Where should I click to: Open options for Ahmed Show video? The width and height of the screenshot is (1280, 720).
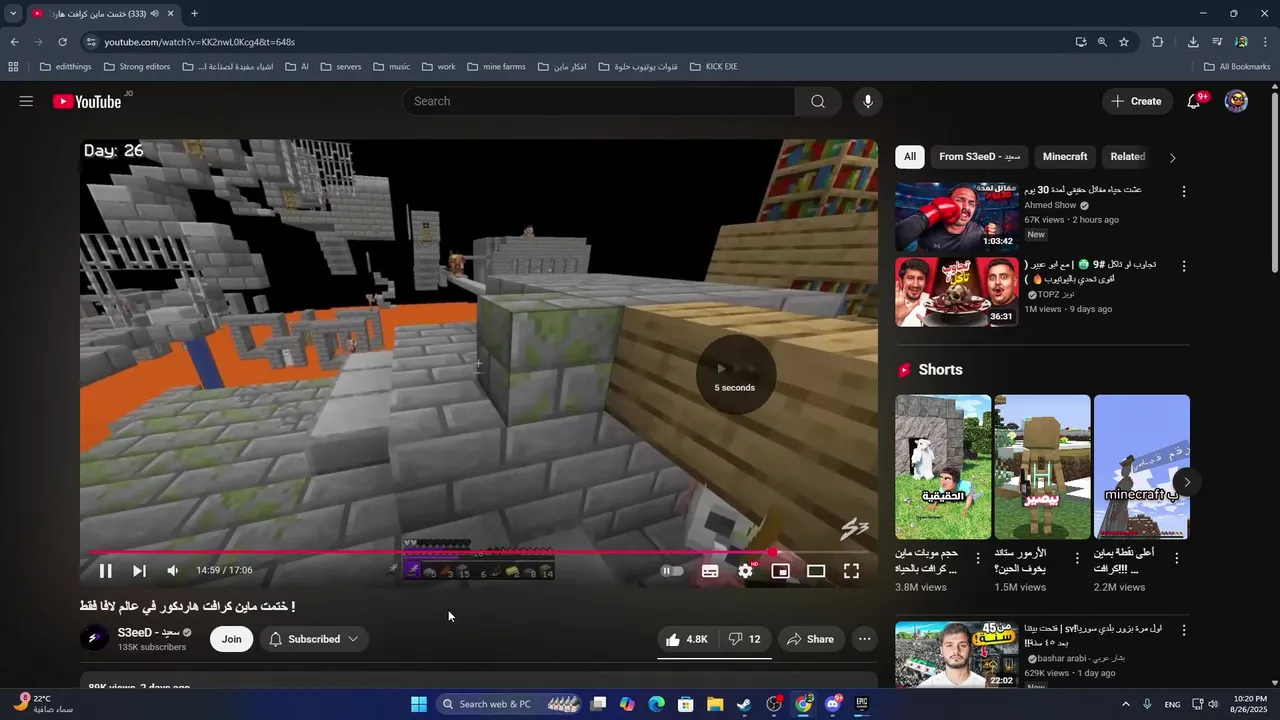tap(1184, 191)
